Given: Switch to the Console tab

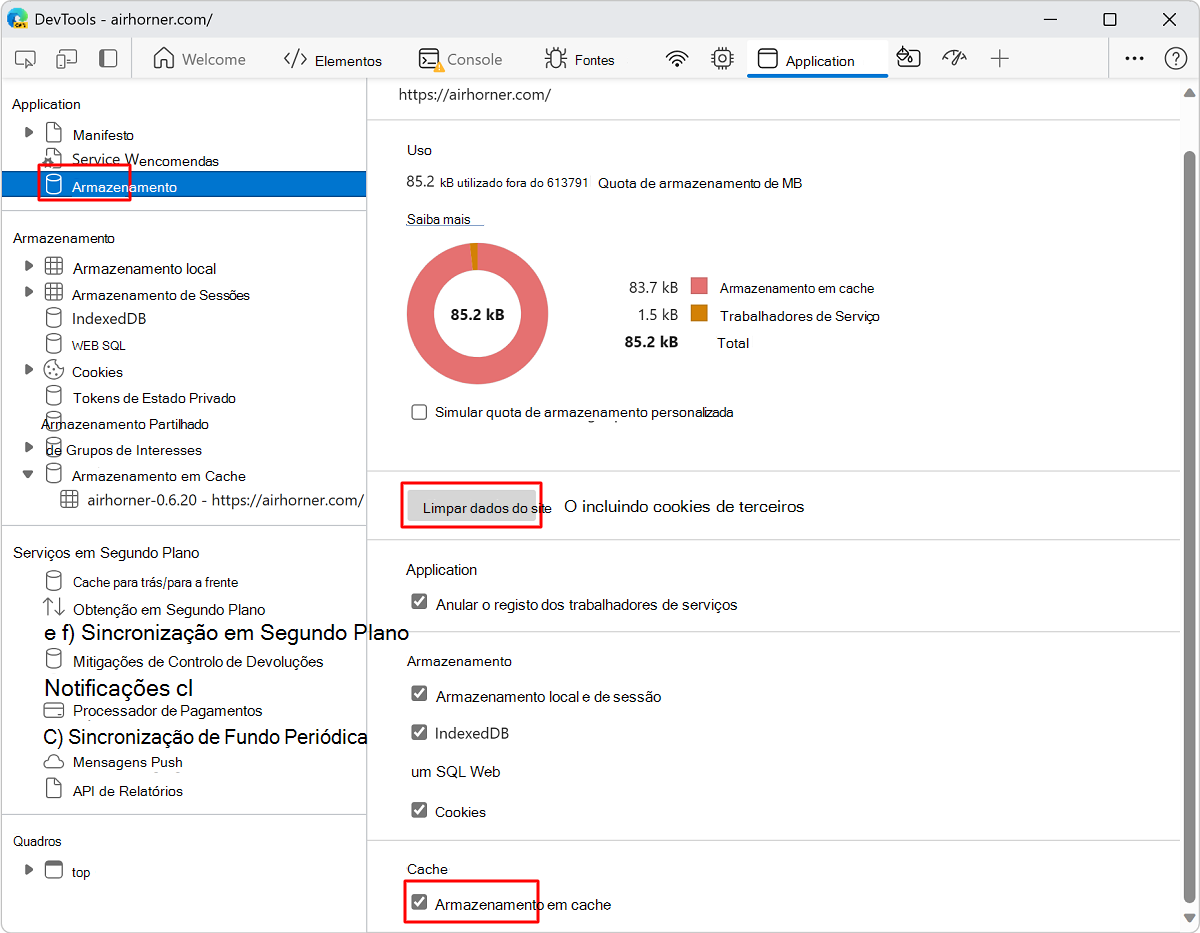Looking at the screenshot, I should click(x=461, y=60).
